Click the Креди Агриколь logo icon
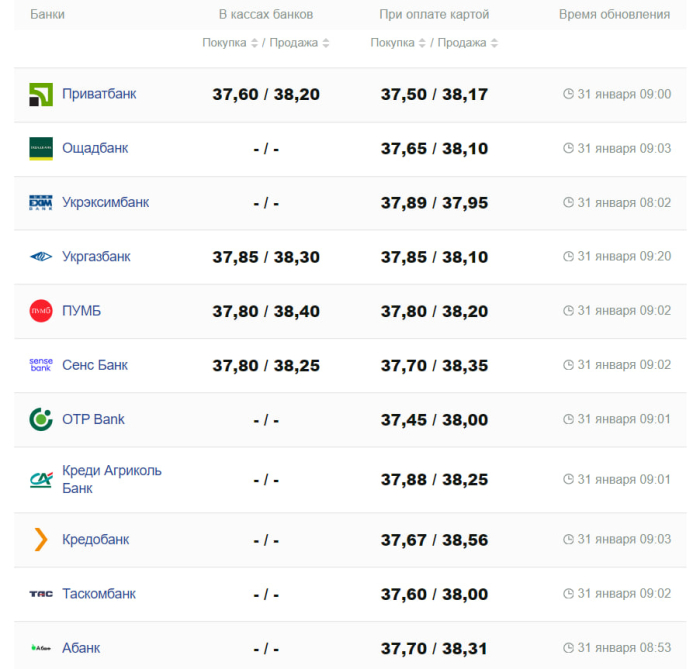 40,480
